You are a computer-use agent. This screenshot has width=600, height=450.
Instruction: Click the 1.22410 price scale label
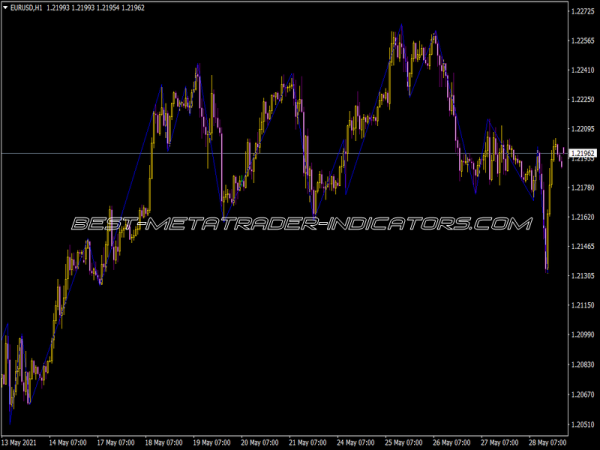click(x=583, y=70)
